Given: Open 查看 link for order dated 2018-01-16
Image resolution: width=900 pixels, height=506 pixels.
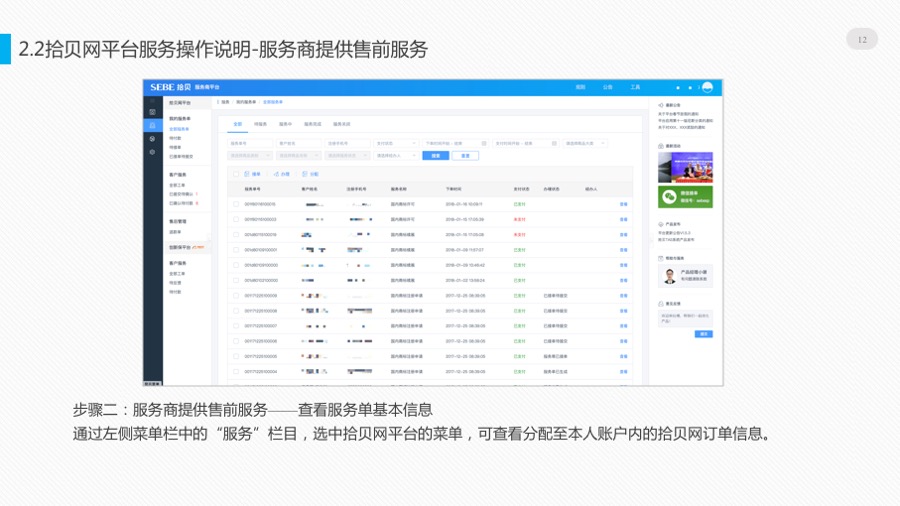Looking at the screenshot, I should click(x=623, y=204).
